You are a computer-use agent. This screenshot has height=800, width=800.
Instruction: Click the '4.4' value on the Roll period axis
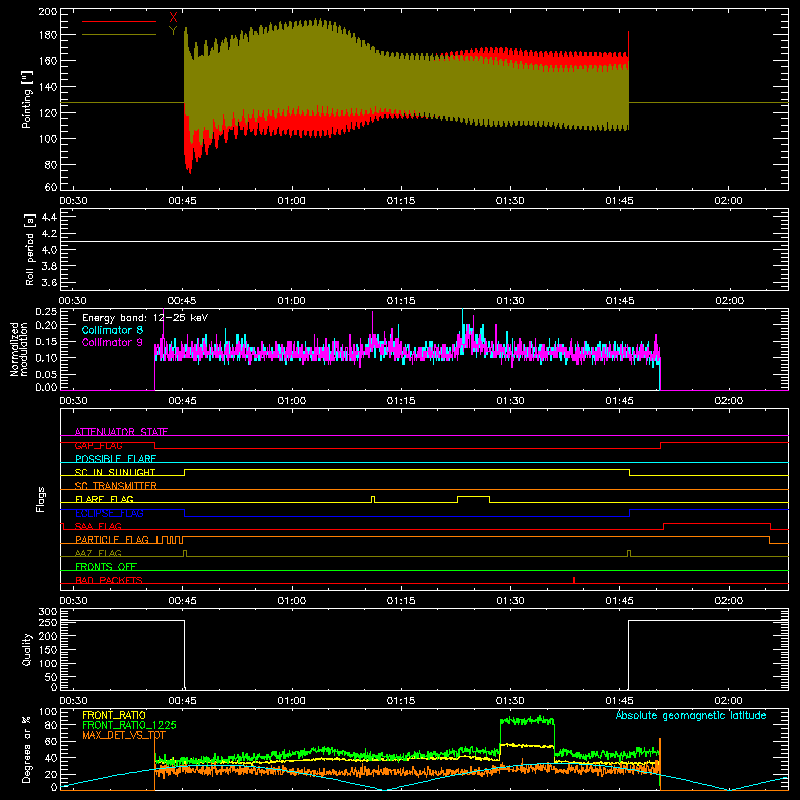click(x=49, y=217)
